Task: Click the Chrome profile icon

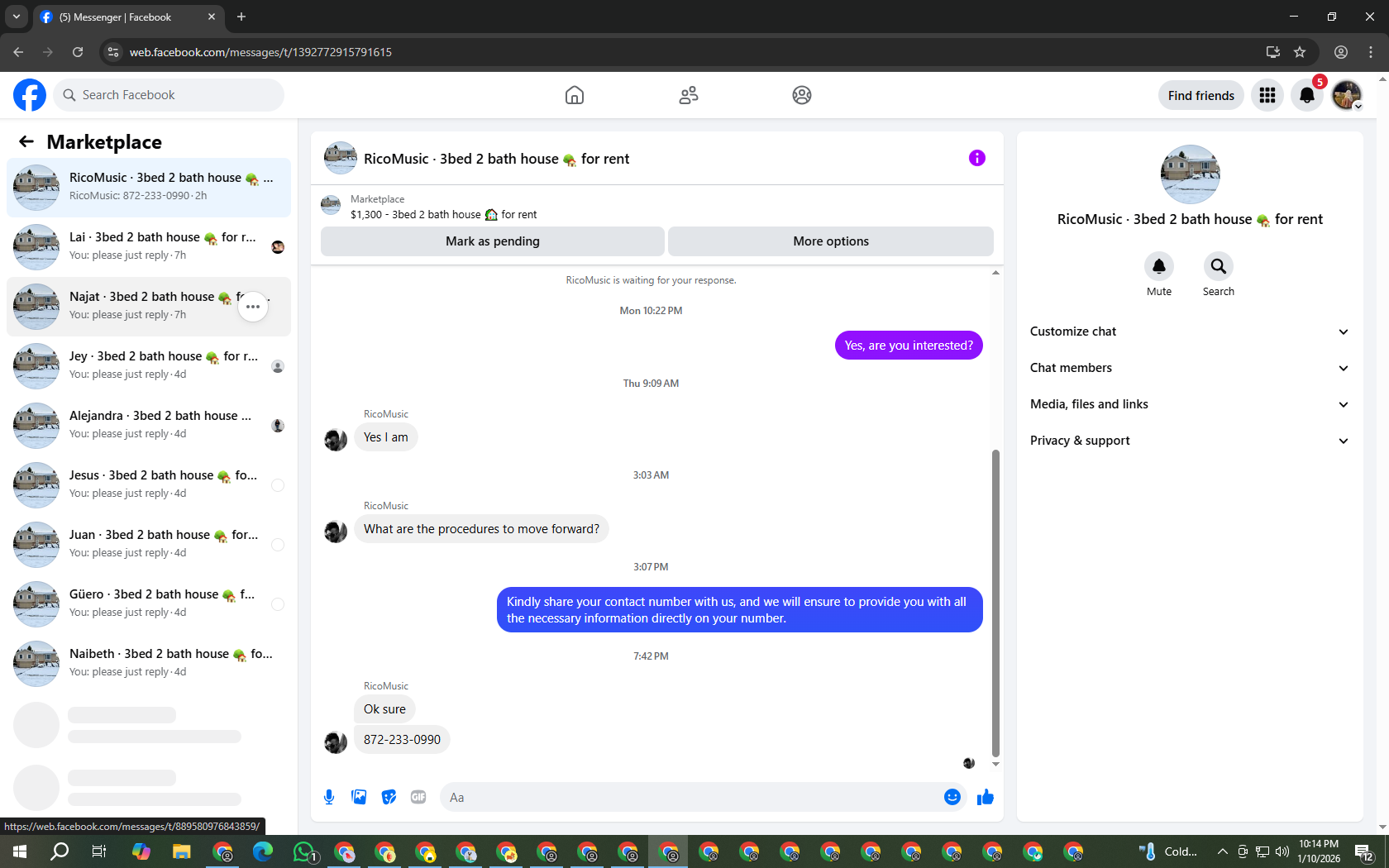Action: tap(1341, 52)
